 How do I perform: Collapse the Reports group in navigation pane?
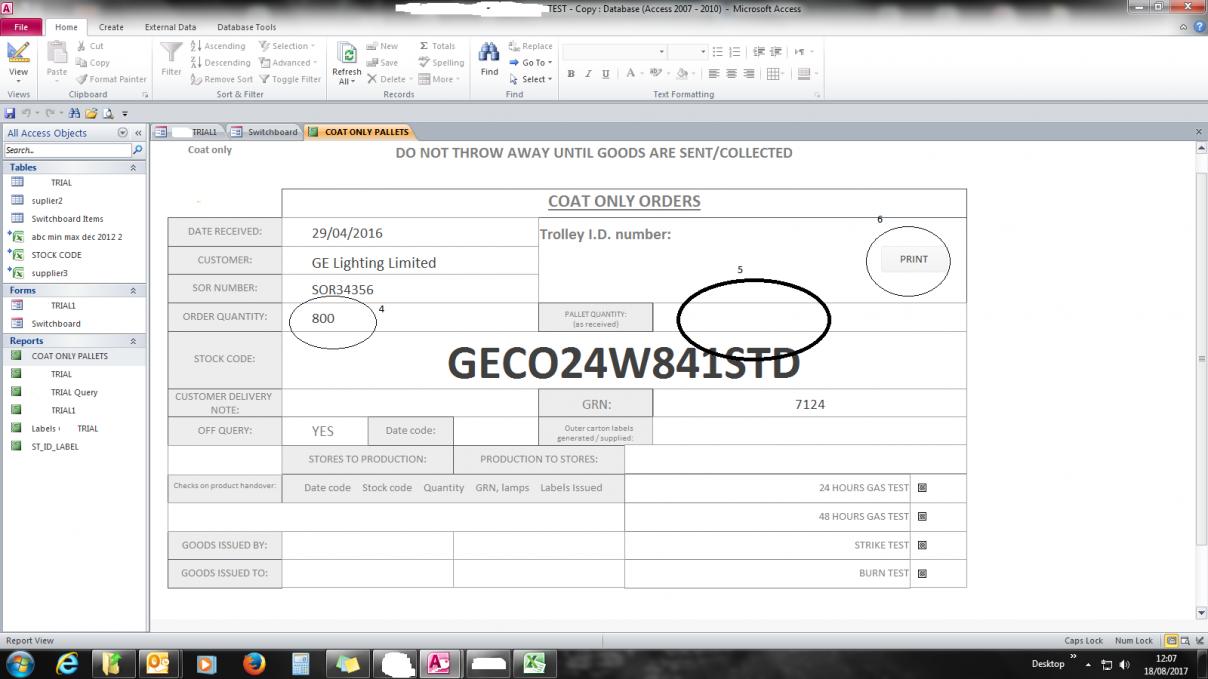pos(133,341)
